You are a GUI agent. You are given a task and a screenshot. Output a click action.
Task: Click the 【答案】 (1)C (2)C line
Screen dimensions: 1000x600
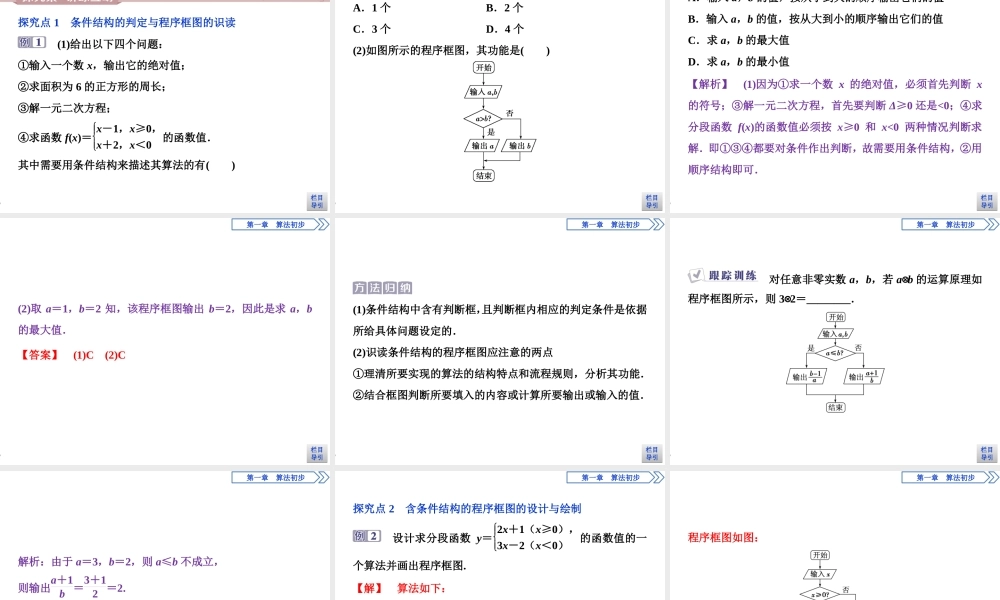tap(72, 355)
